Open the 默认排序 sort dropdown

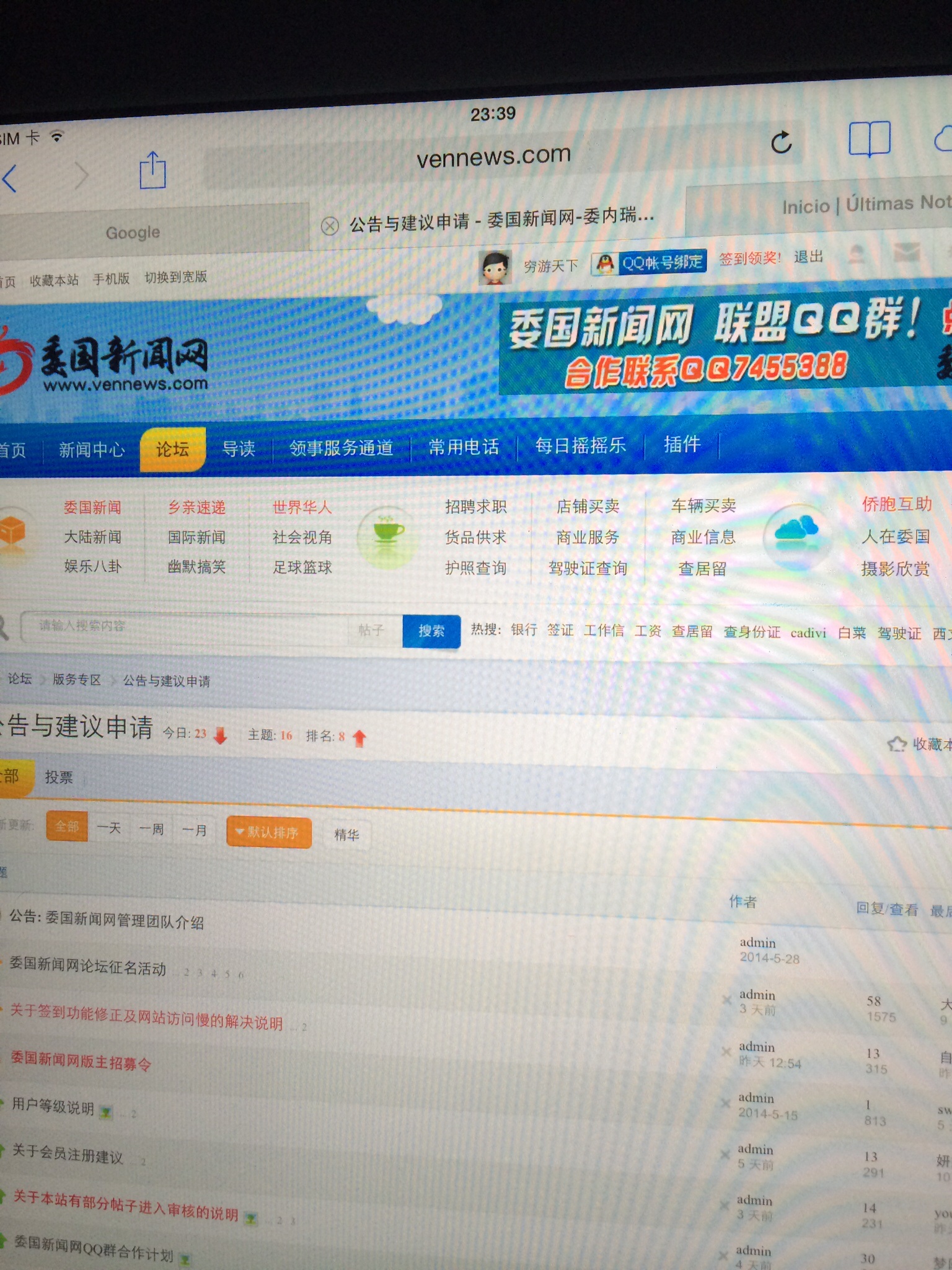click(269, 832)
